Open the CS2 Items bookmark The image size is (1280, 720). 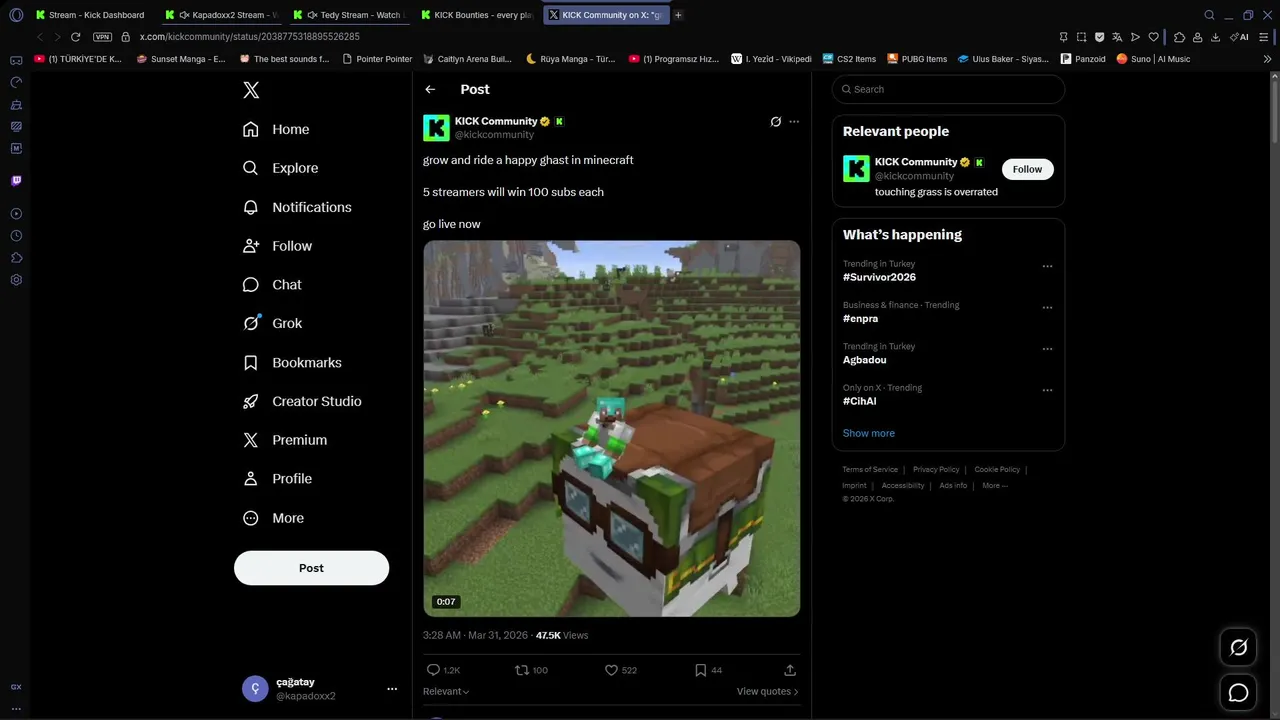(849, 59)
